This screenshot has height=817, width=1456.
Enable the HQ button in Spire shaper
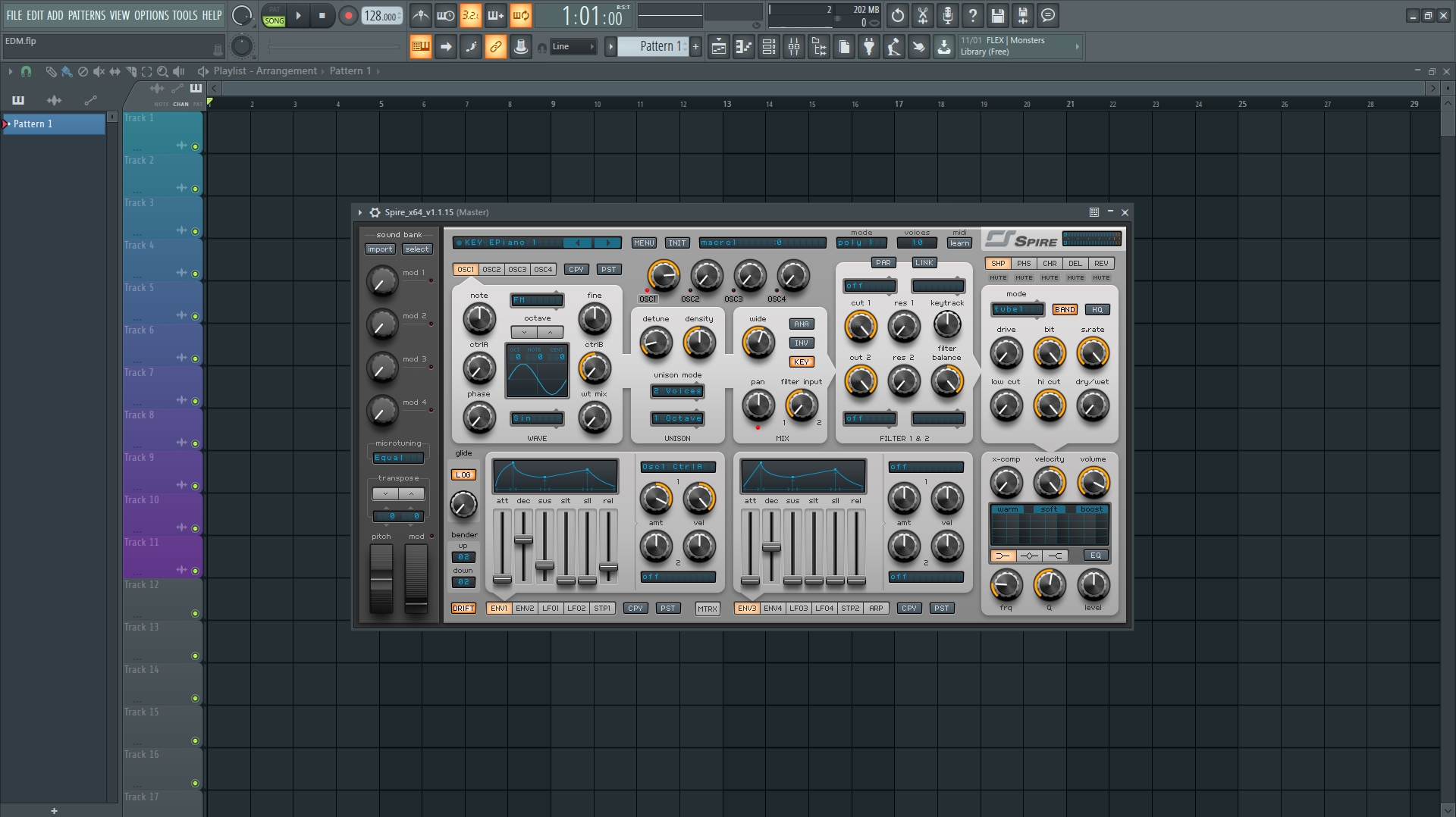[1097, 309]
